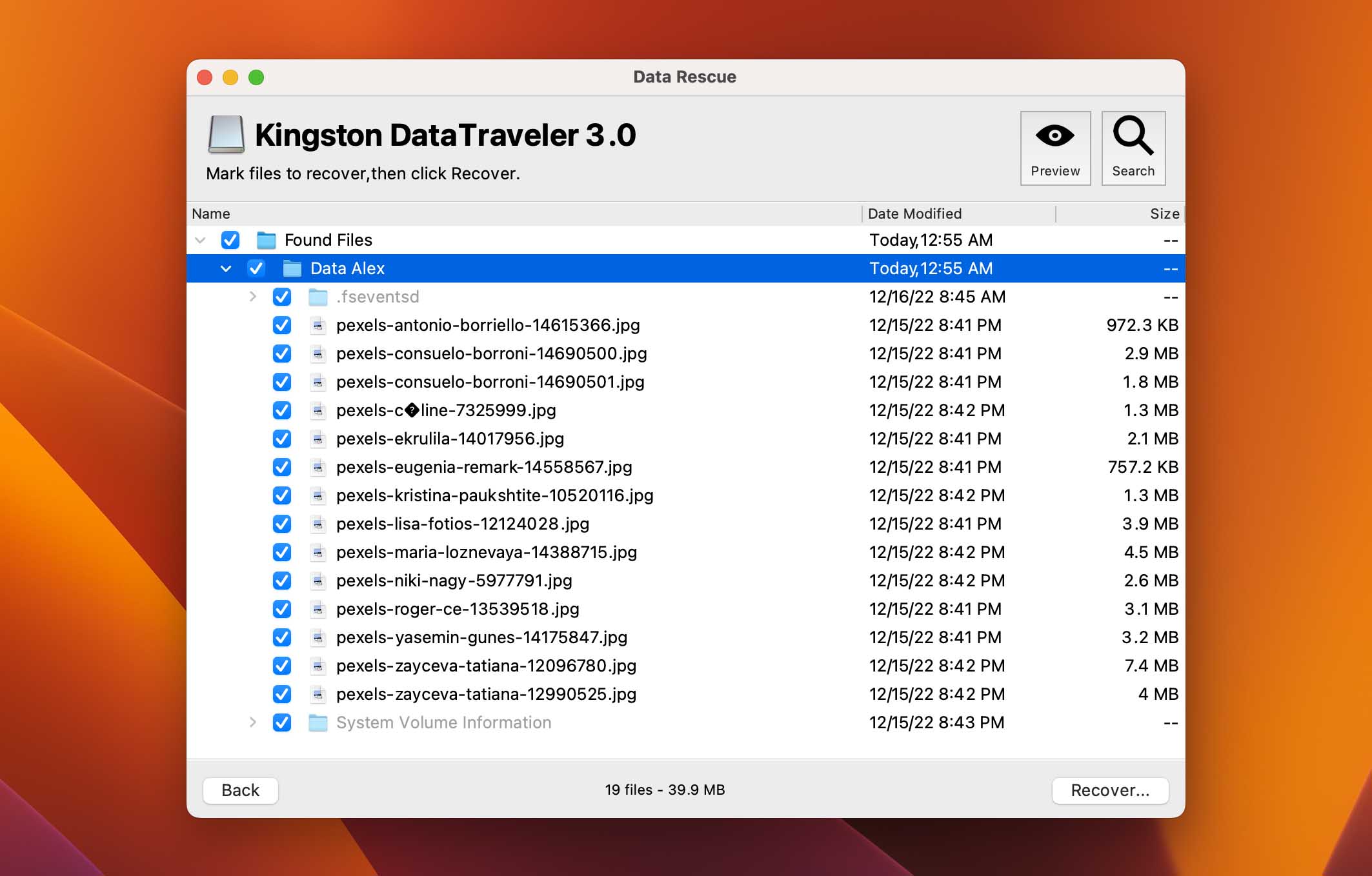1372x876 pixels.
Task: Uncheck pexels-ekrulila-14017956.jpg checkbox
Action: tap(282, 439)
